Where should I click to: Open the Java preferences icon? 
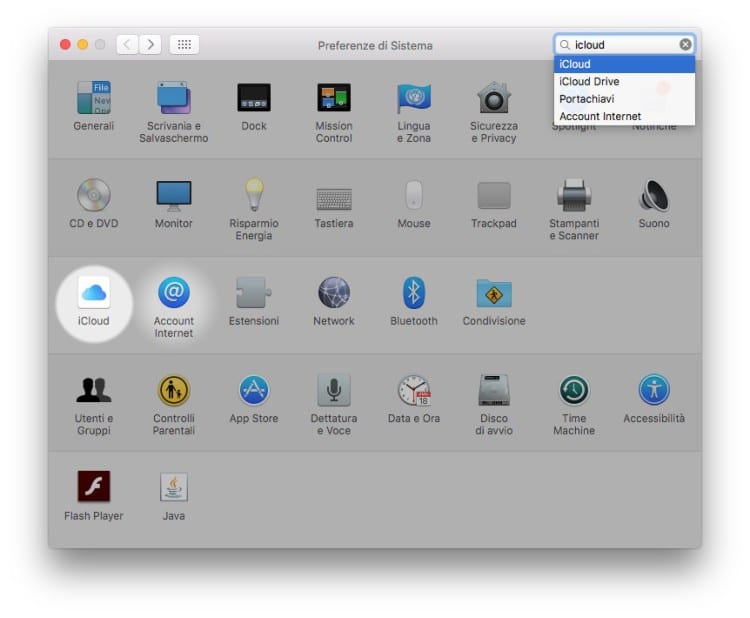click(x=174, y=487)
